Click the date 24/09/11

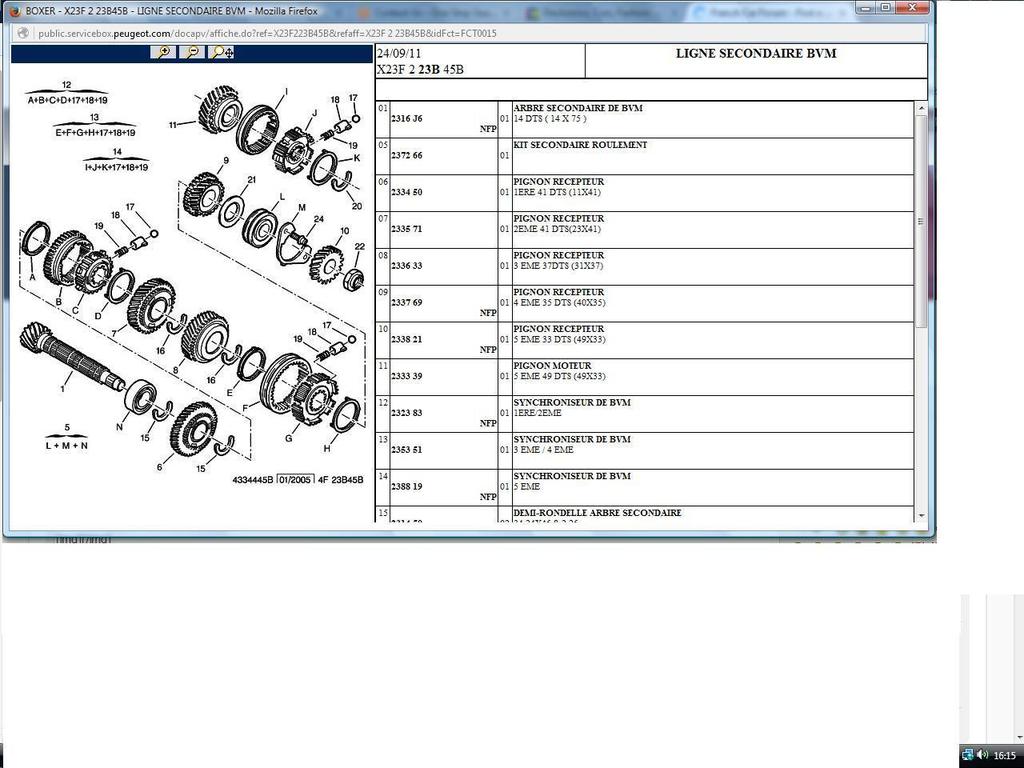(x=399, y=54)
